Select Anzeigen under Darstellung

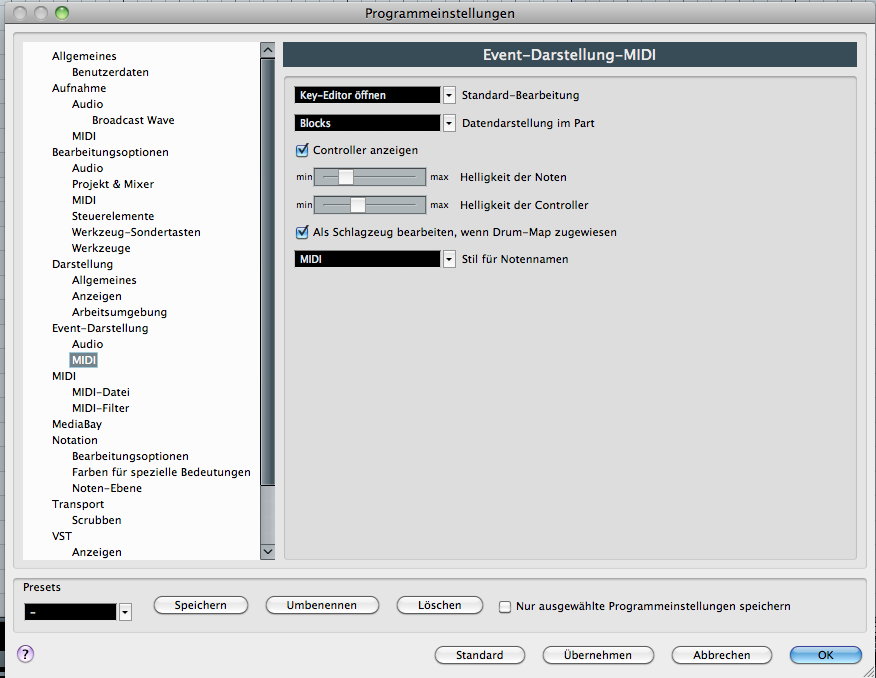[x=97, y=297]
